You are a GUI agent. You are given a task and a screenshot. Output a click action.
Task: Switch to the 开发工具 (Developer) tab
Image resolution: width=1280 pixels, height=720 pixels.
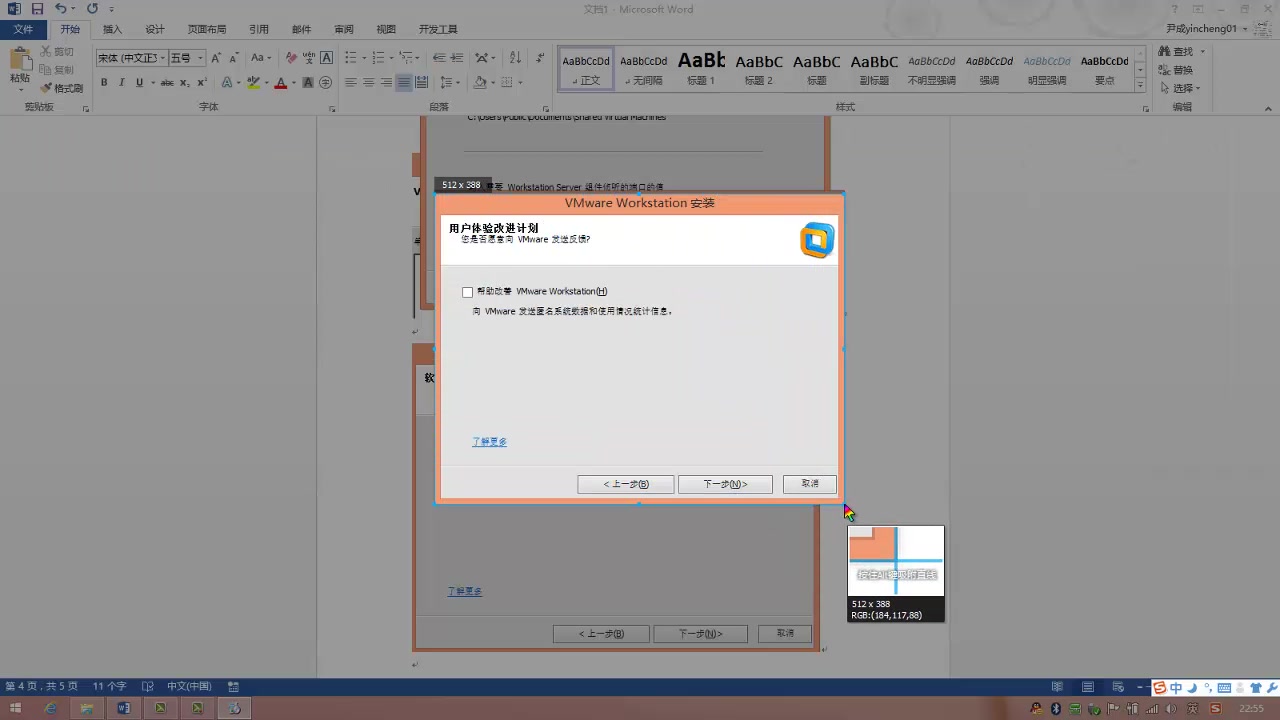[438, 29]
